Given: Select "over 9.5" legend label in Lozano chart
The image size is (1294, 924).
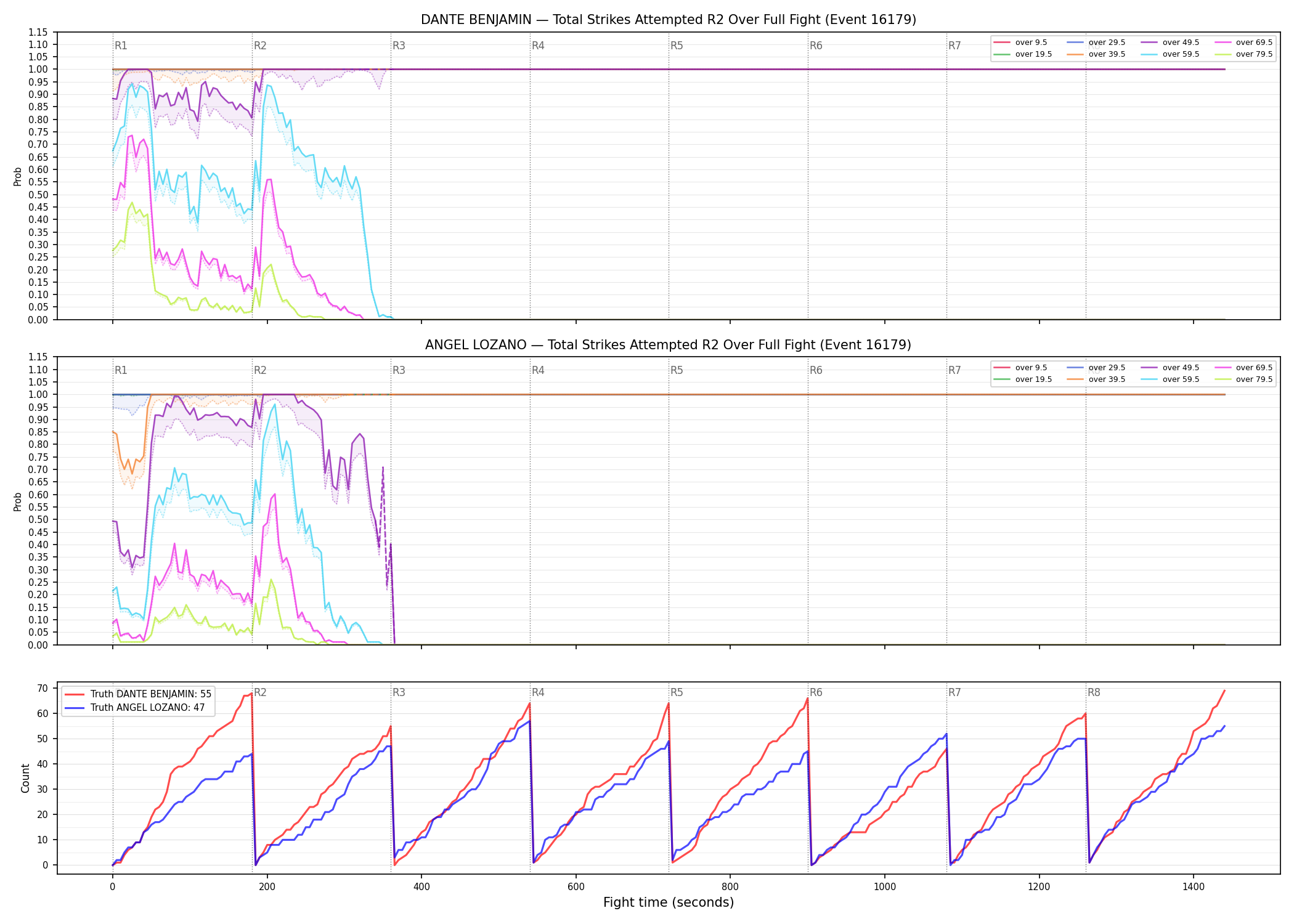Looking at the screenshot, I should pyautogui.click(x=1031, y=368).
